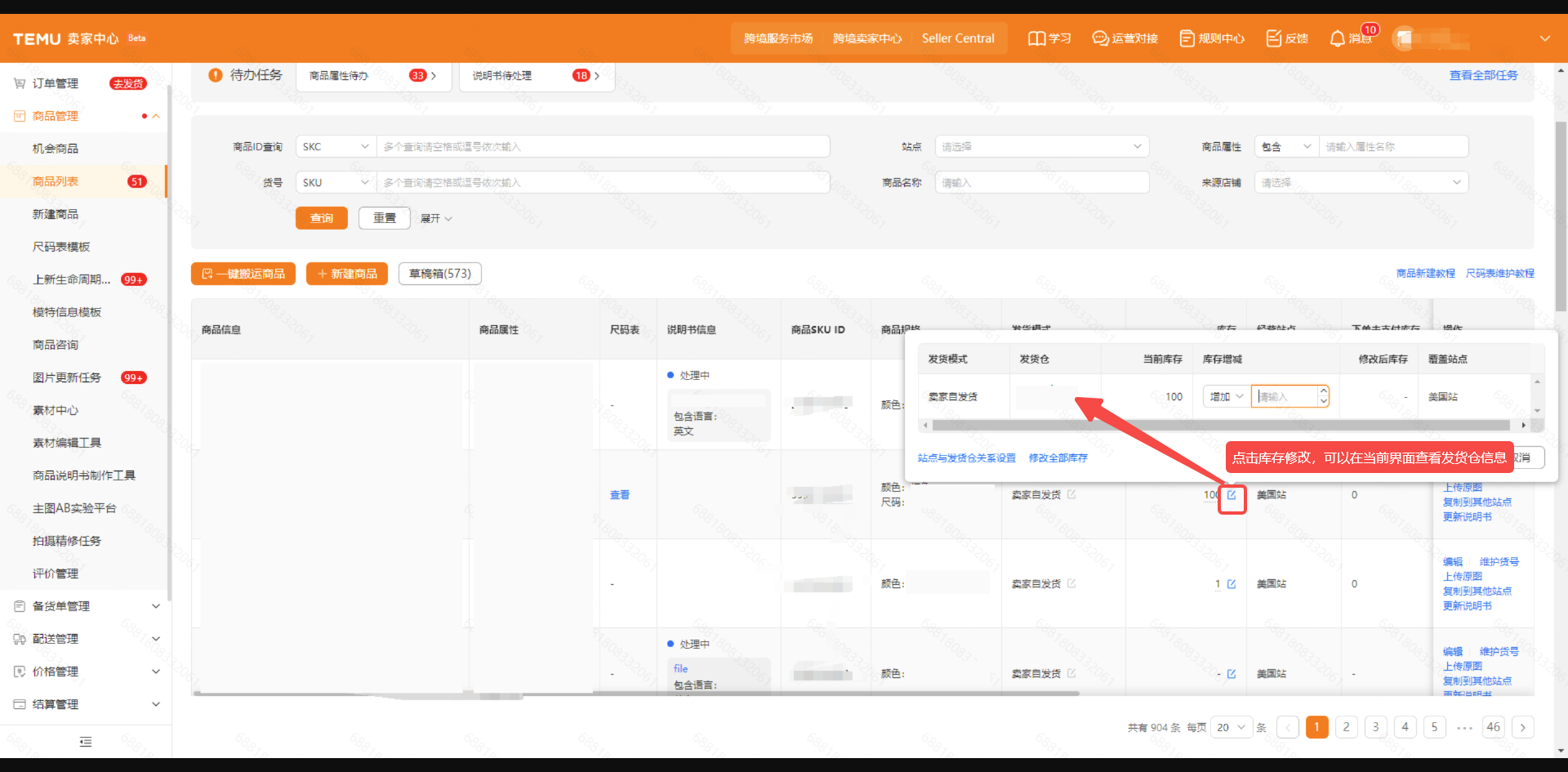Screen dimensions: 1568x772
Task: Change the 每页 20 page-size dropdown
Action: 1232,727
